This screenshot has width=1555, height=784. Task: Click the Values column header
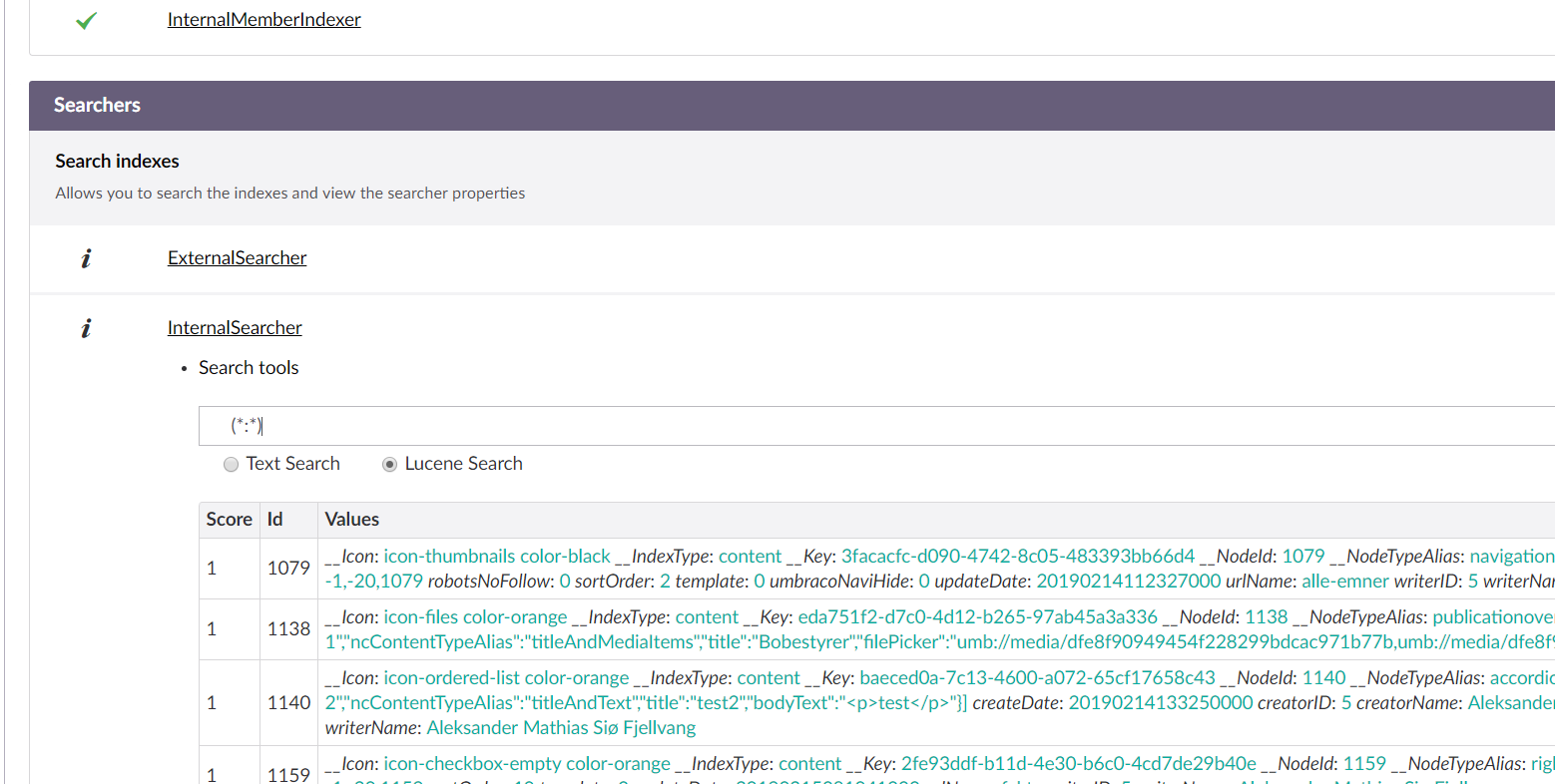pyautogui.click(x=352, y=520)
